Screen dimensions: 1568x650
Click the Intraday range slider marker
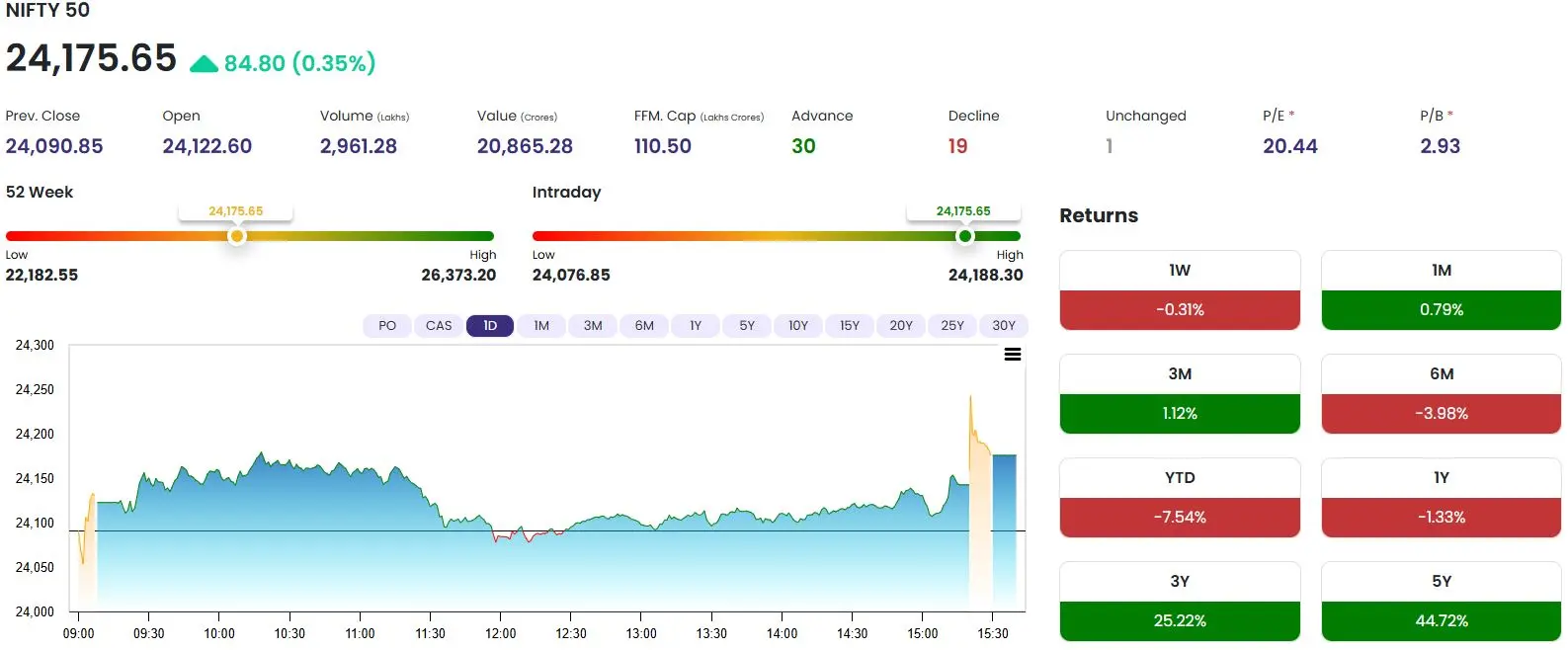(965, 236)
